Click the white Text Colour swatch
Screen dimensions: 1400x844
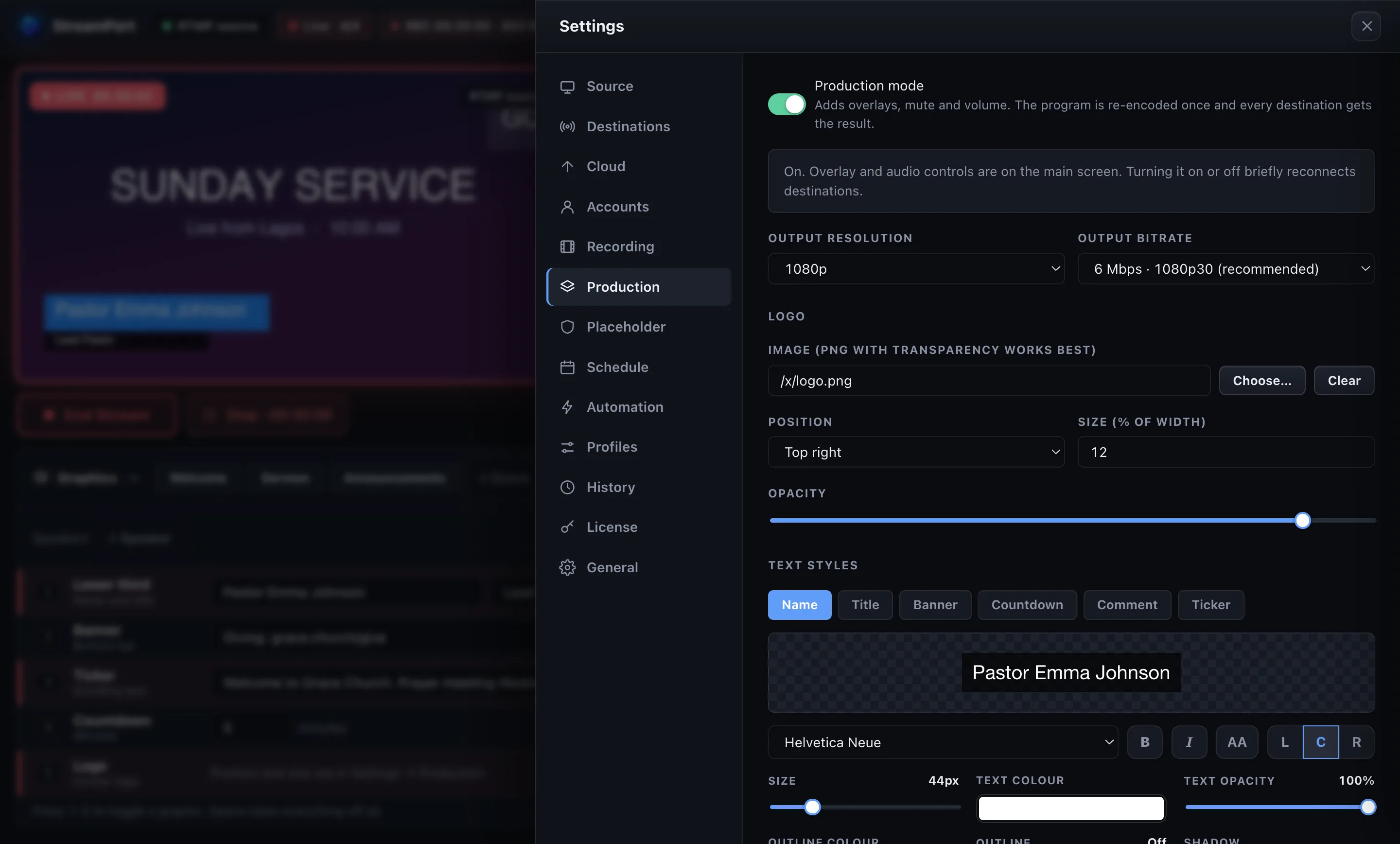click(x=1070, y=808)
